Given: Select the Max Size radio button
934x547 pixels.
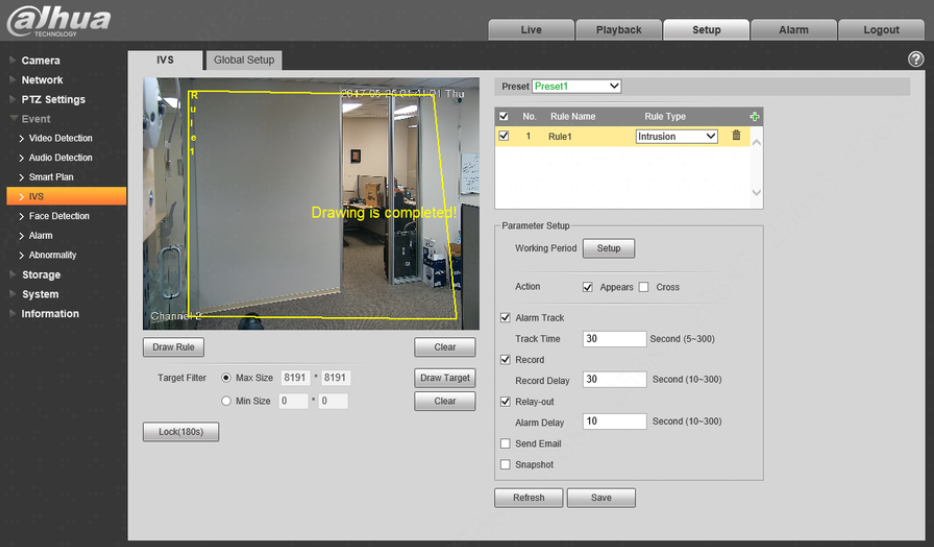Looking at the screenshot, I should [226, 378].
